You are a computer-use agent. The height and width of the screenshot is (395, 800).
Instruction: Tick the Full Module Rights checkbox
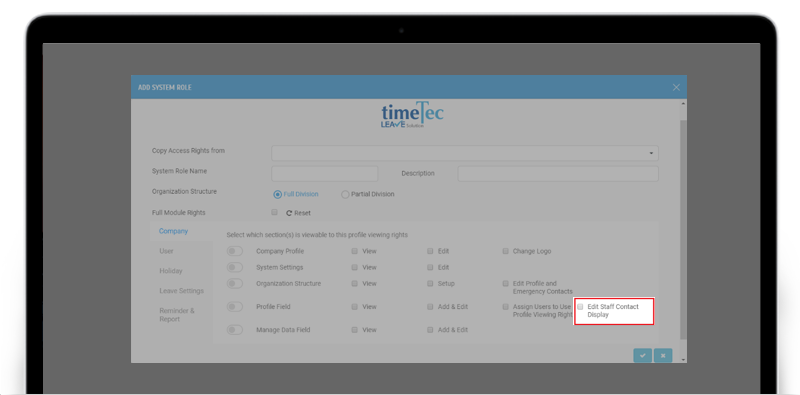pyautogui.click(x=274, y=212)
